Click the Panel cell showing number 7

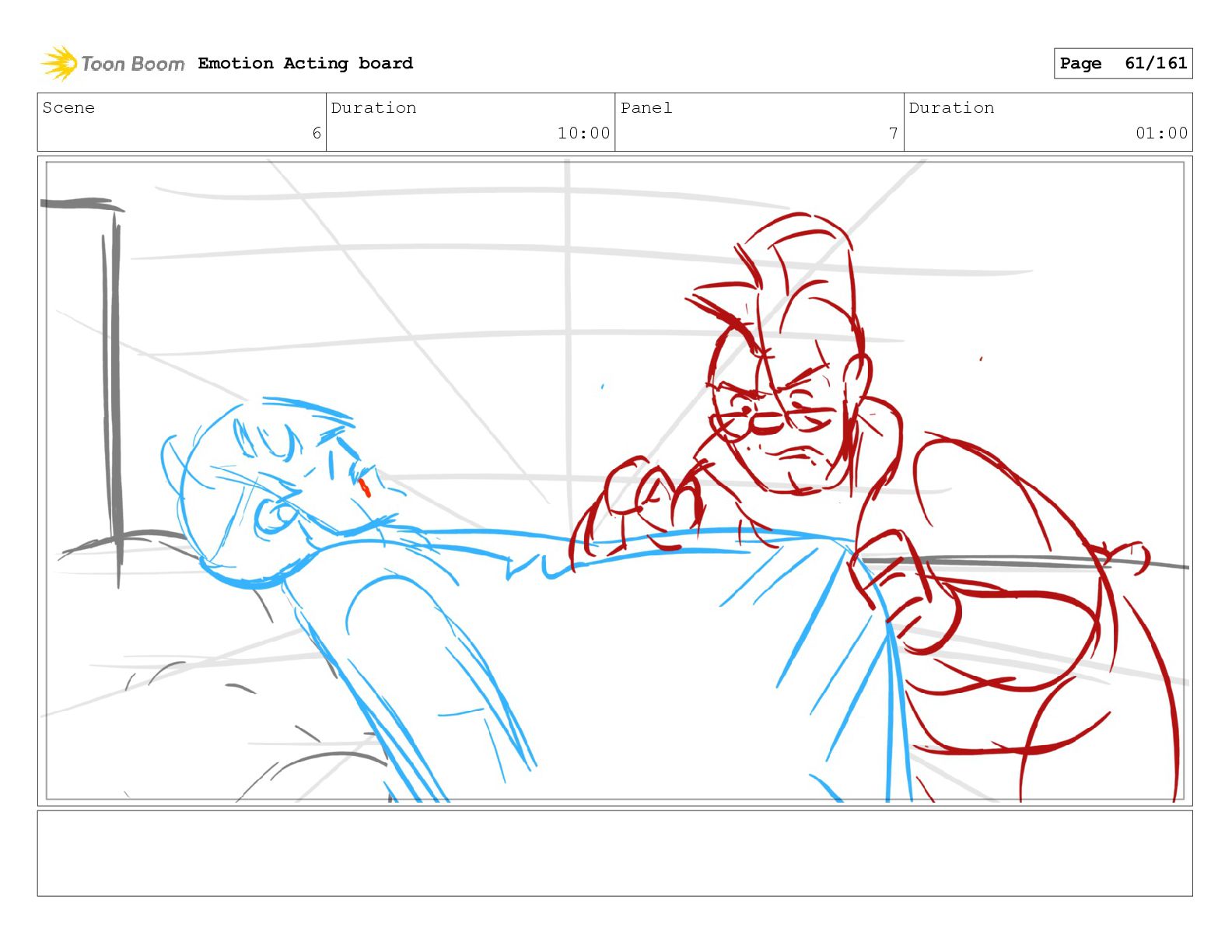[x=759, y=122]
